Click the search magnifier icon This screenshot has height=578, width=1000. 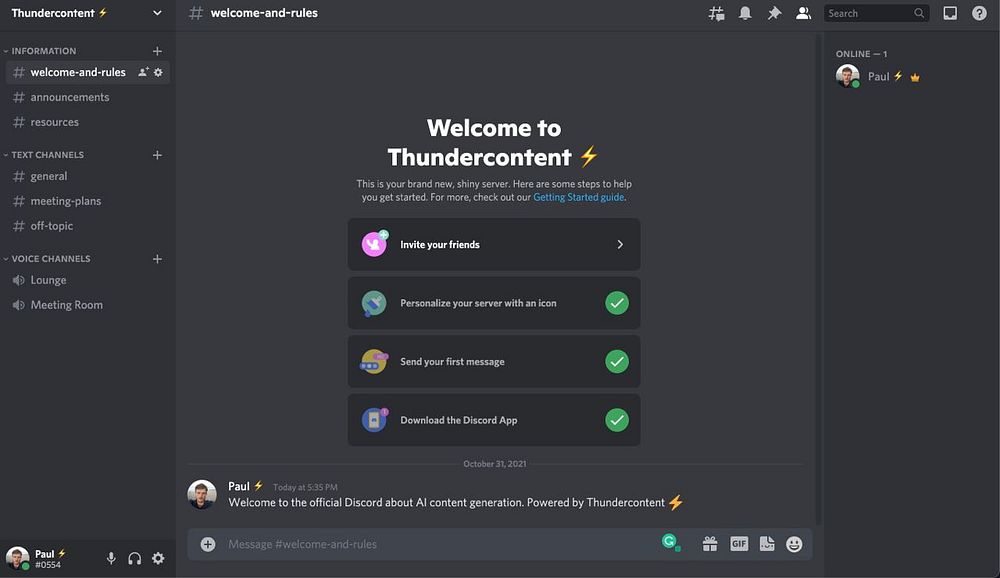[x=919, y=13]
